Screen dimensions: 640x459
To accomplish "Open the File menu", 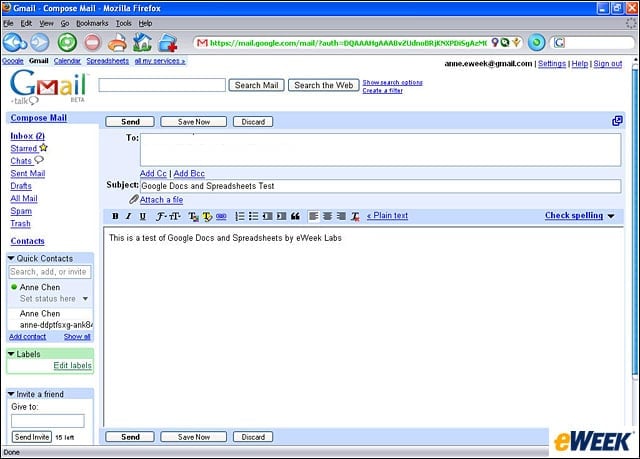I will (8, 23).
